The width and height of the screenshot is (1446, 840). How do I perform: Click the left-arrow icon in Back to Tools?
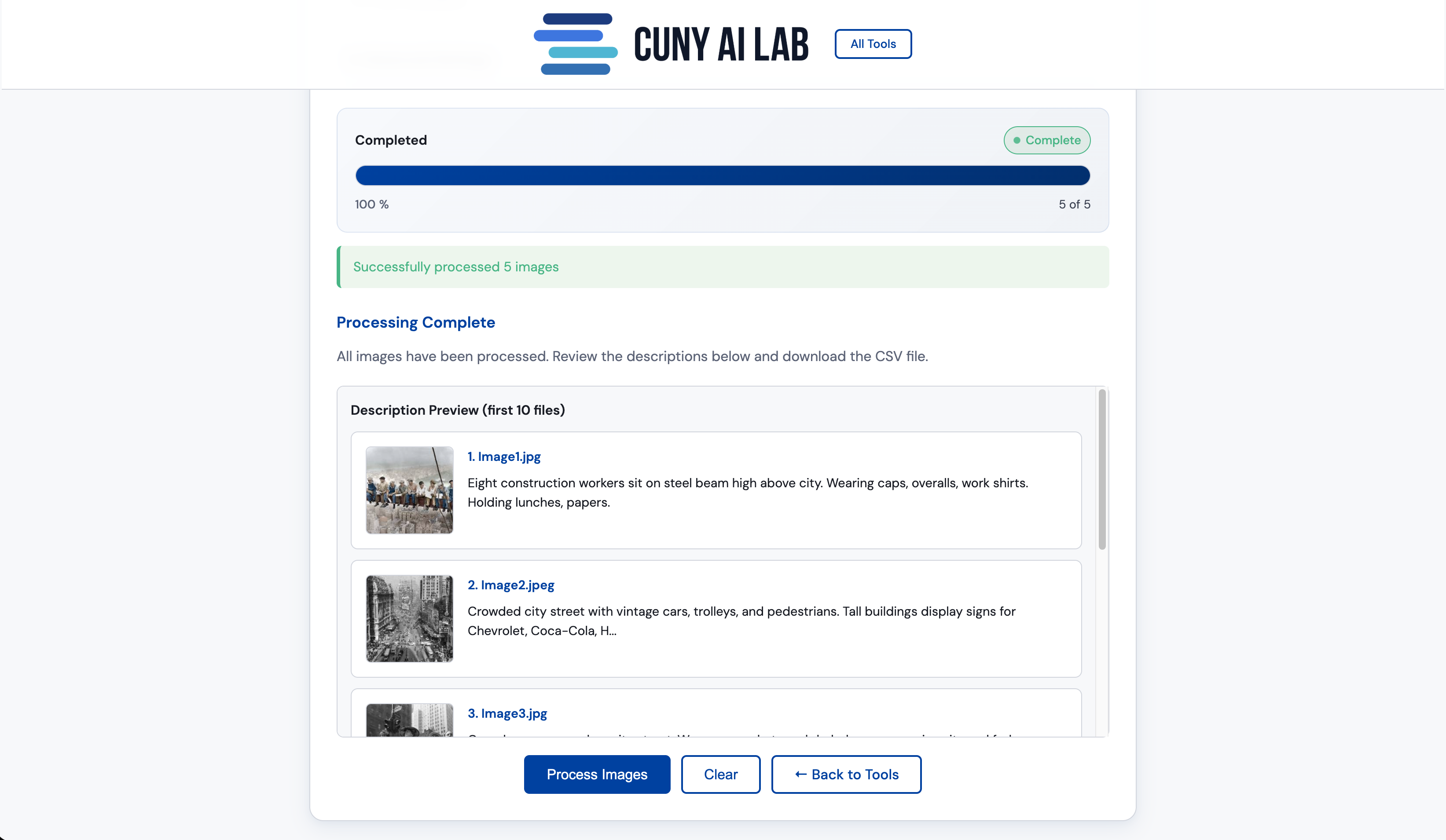pyautogui.click(x=800, y=774)
